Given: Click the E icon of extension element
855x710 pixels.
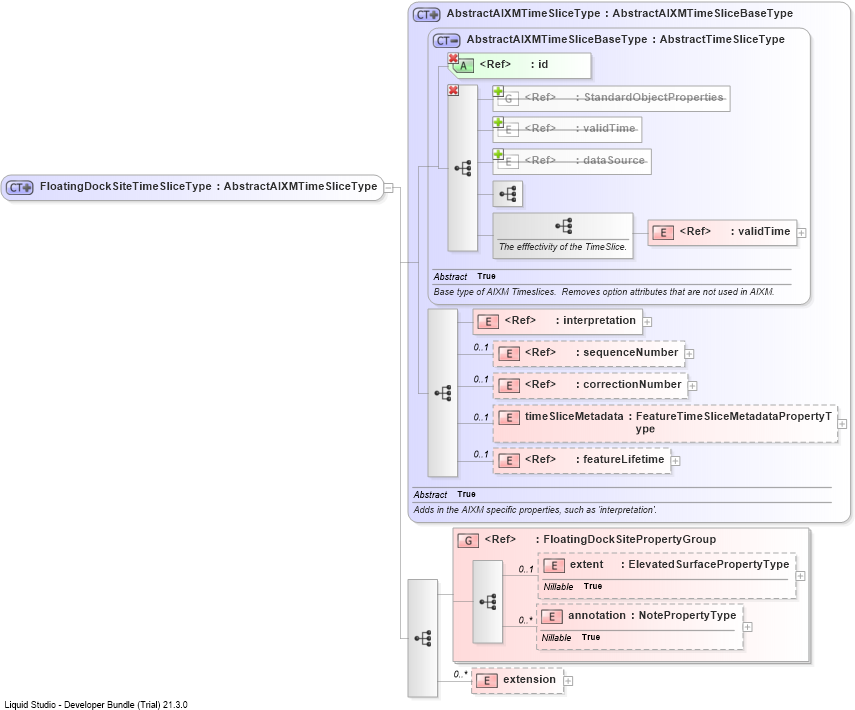Looking at the screenshot, I should click(486, 681).
